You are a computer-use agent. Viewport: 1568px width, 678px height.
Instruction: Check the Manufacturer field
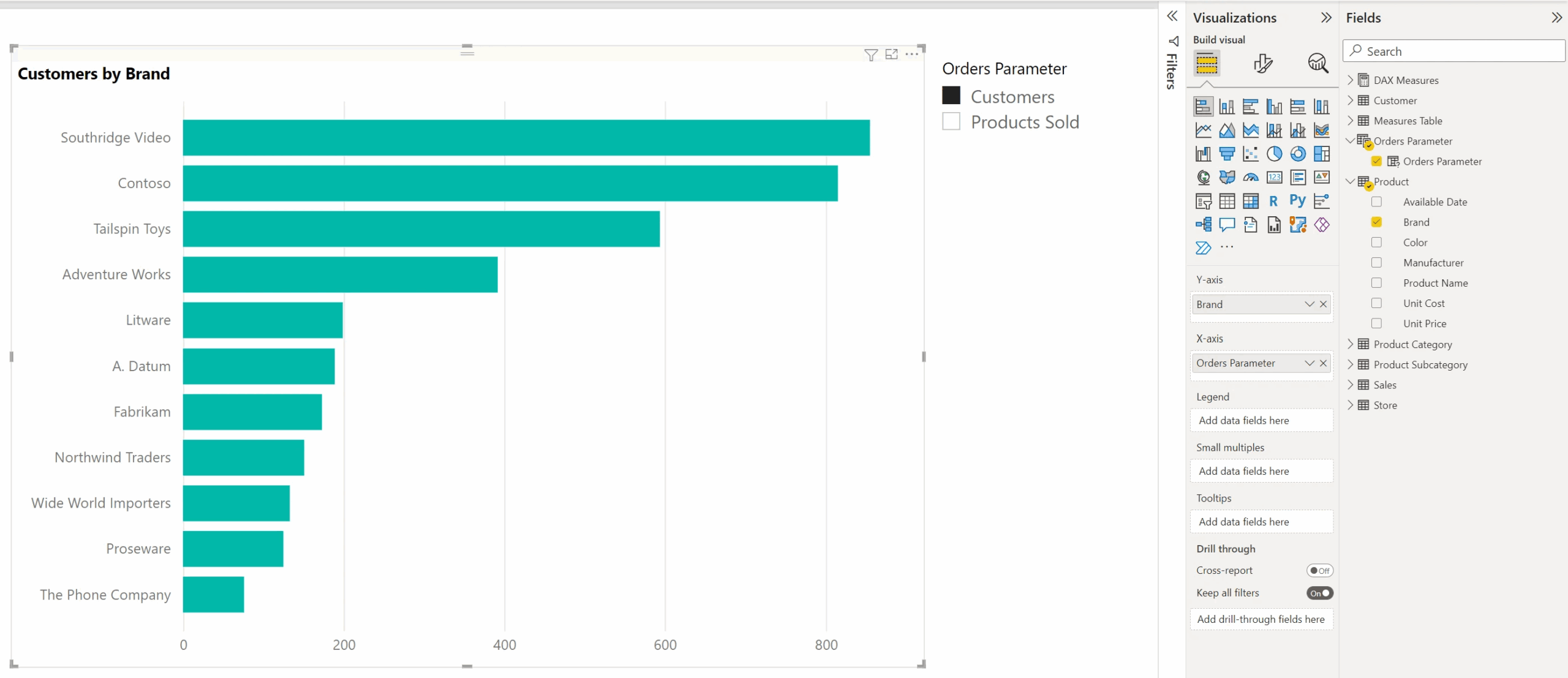(1376, 262)
